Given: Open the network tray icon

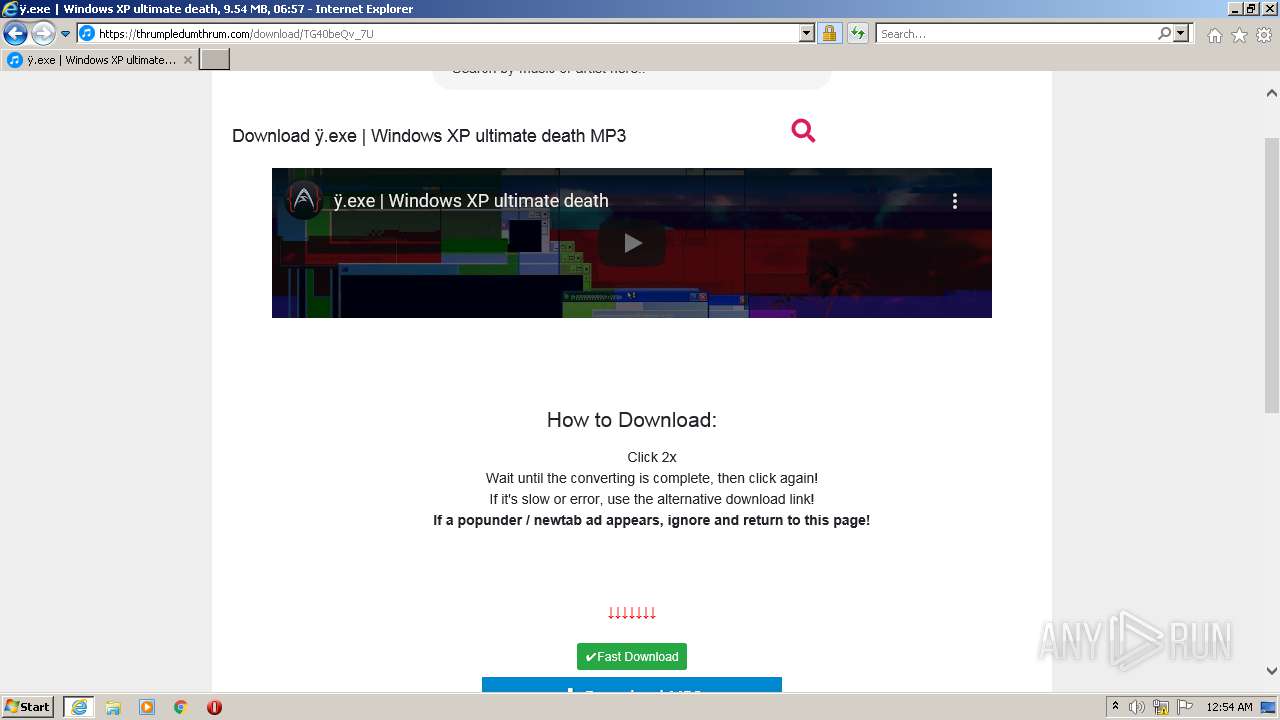Looking at the screenshot, I should [1161, 707].
